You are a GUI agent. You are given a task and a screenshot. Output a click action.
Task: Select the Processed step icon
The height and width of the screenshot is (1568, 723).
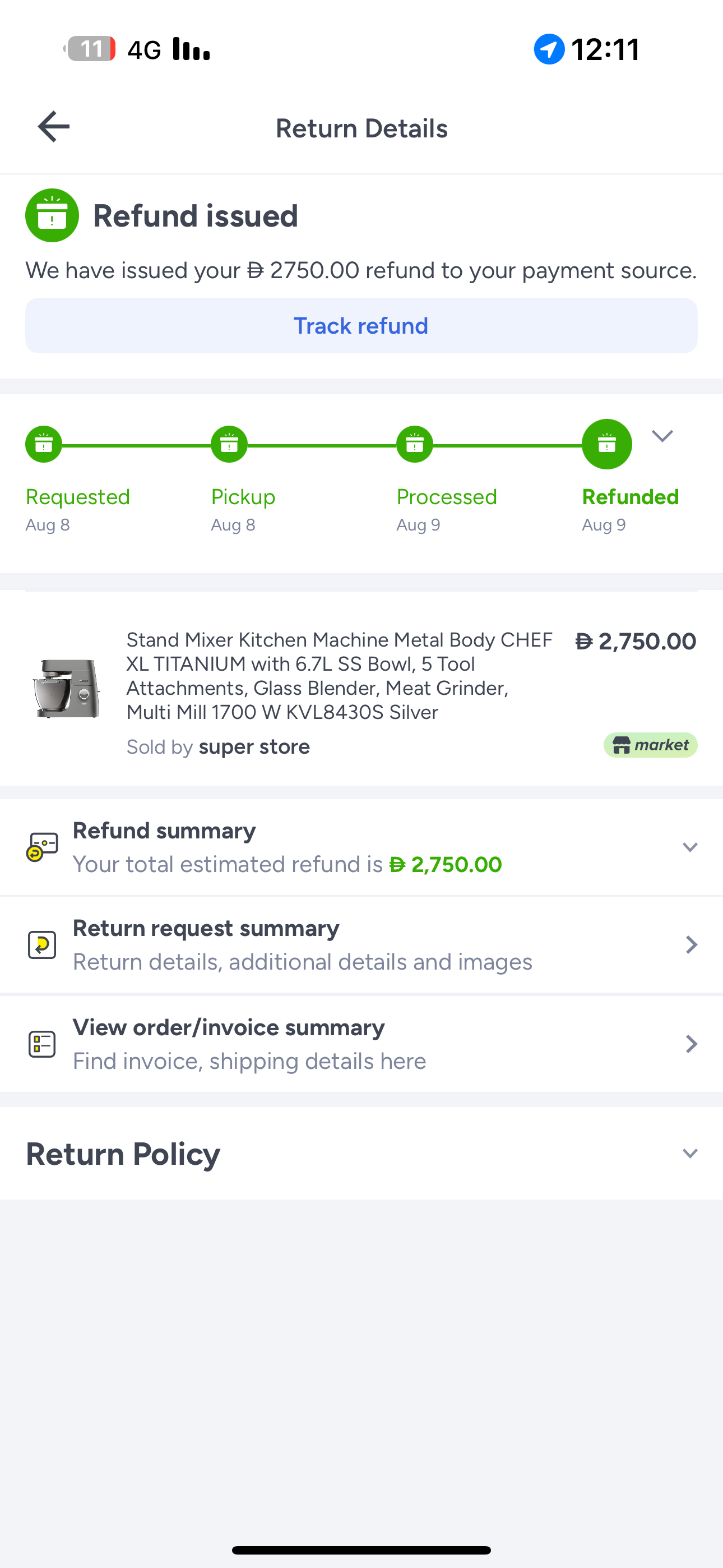(414, 444)
